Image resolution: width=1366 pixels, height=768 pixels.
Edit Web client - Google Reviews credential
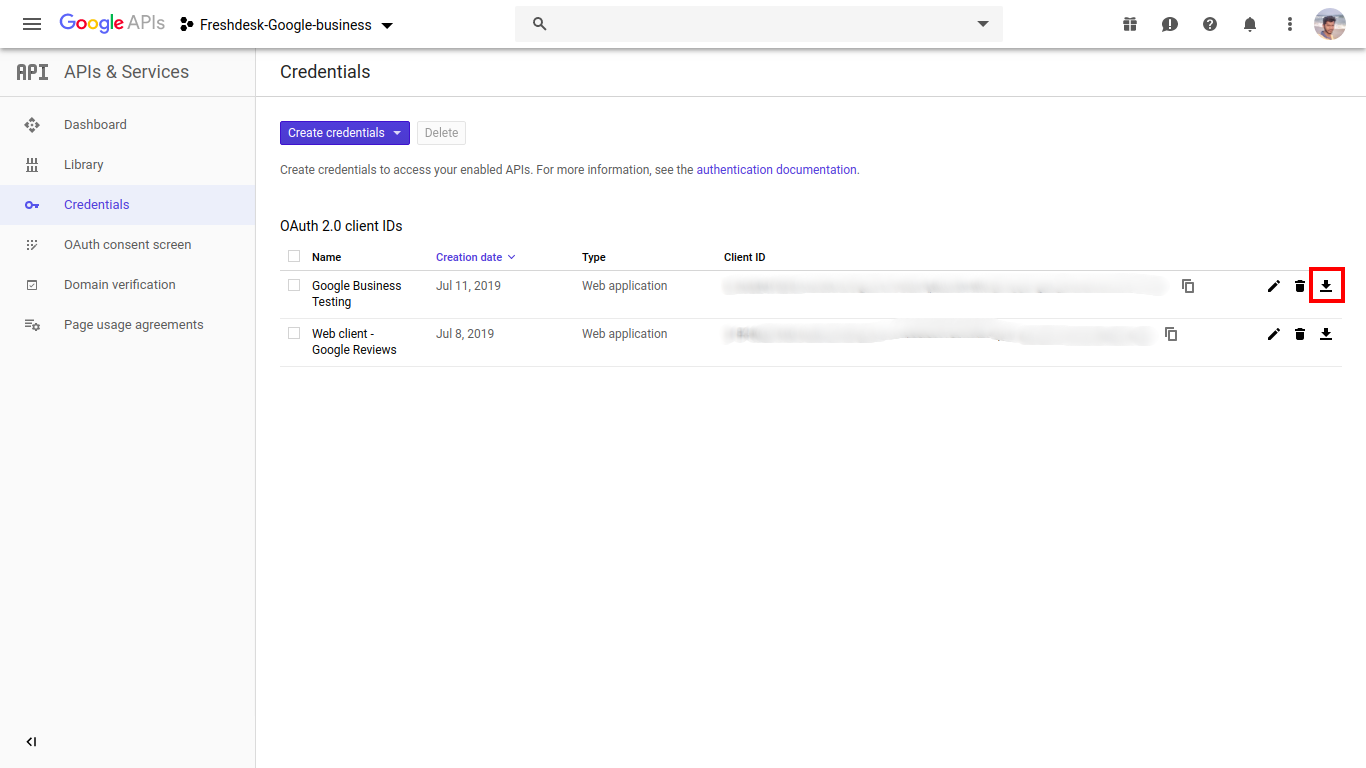[1273, 334]
